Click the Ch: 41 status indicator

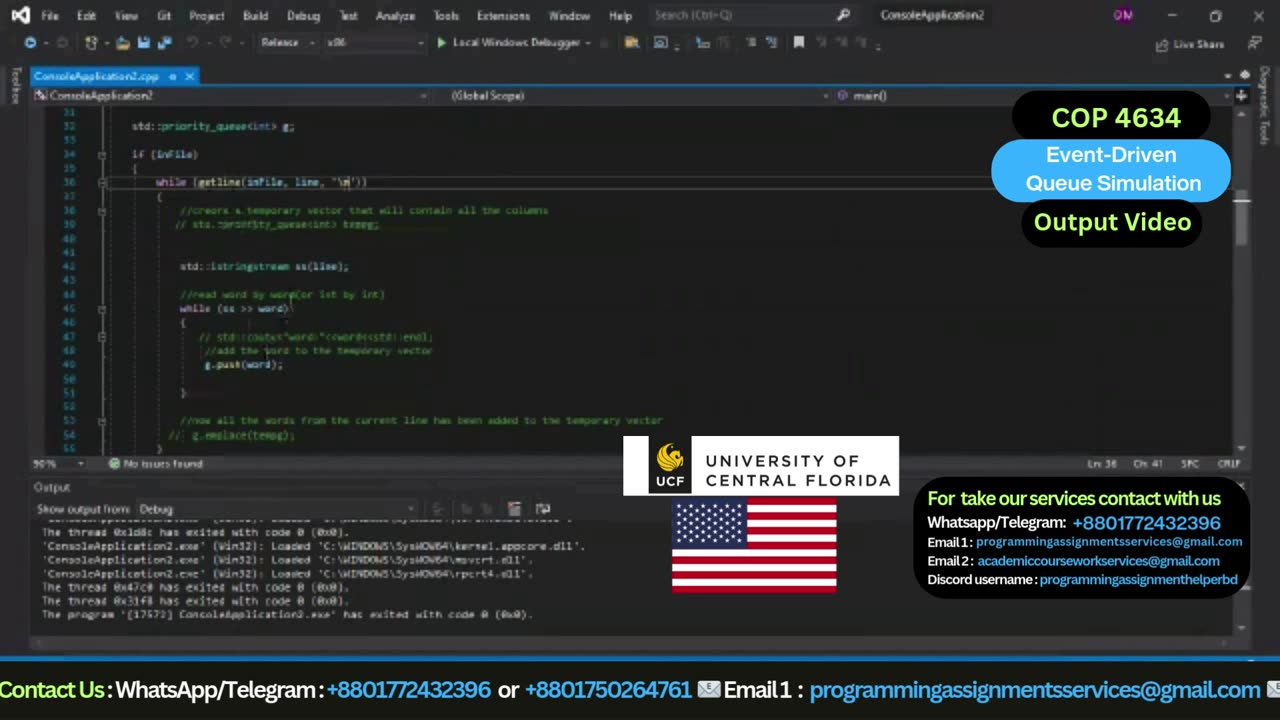pyautogui.click(x=1147, y=464)
